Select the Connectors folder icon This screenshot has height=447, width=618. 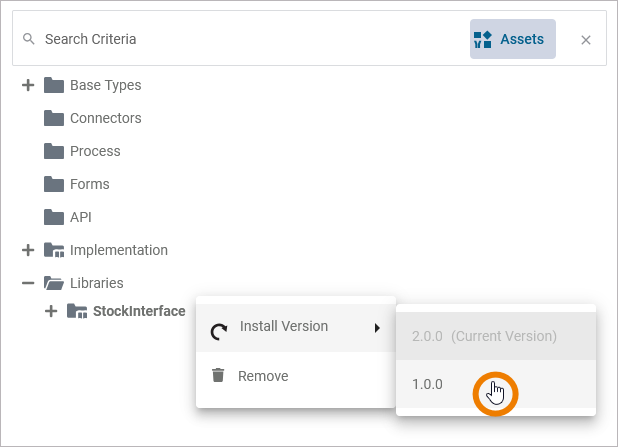[54, 119]
